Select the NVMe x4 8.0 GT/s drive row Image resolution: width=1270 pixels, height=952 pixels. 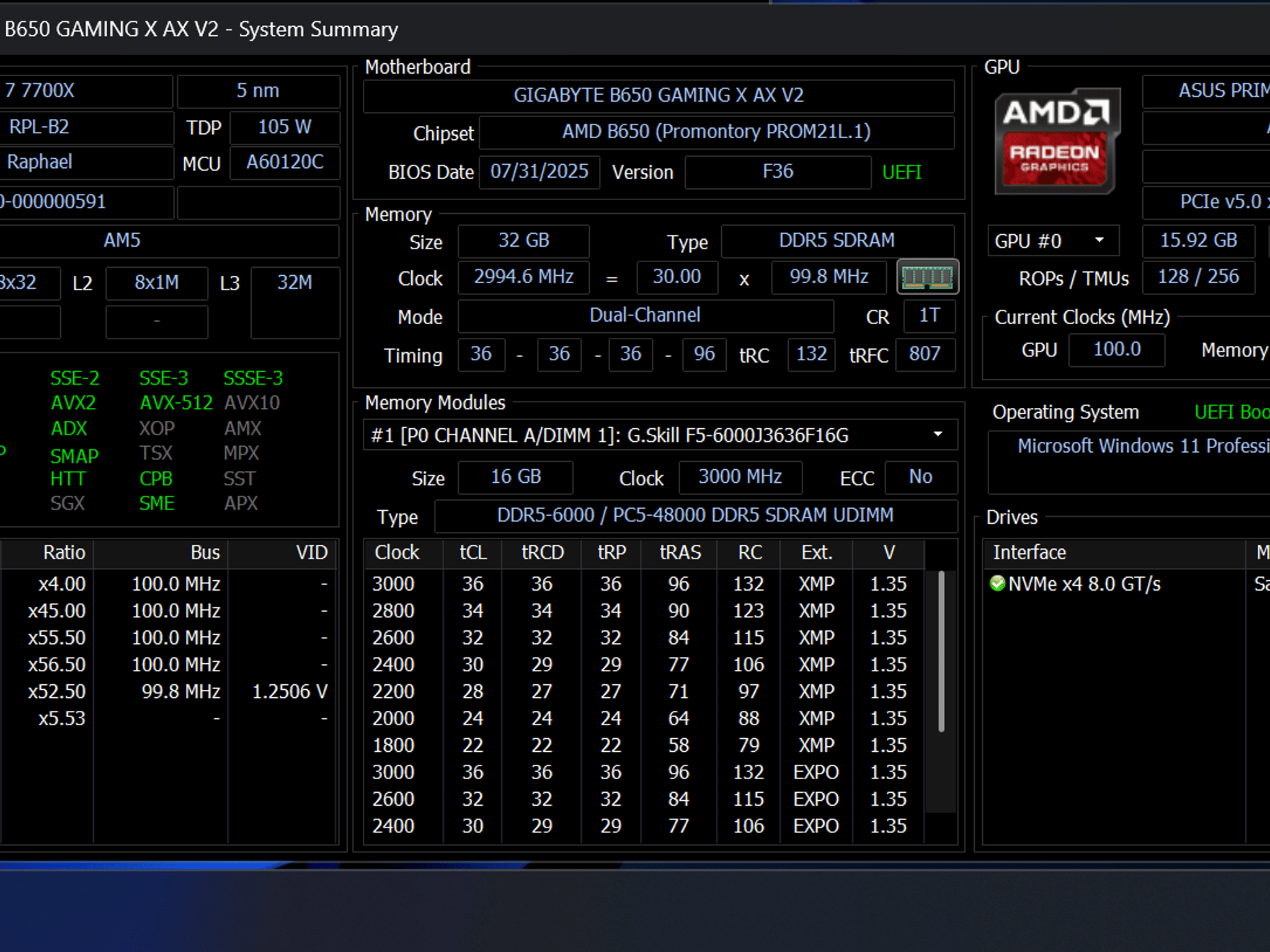tap(1126, 584)
